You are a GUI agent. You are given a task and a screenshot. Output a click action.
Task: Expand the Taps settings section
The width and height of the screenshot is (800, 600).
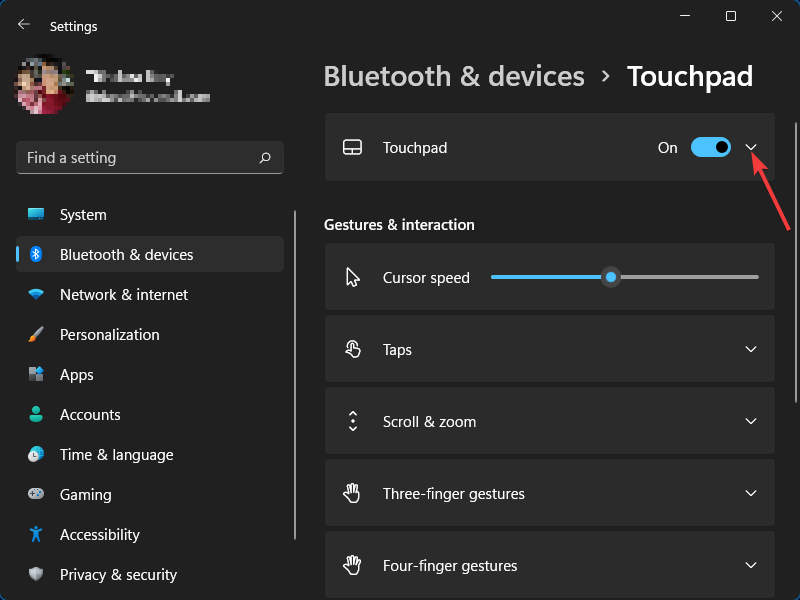[751, 349]
